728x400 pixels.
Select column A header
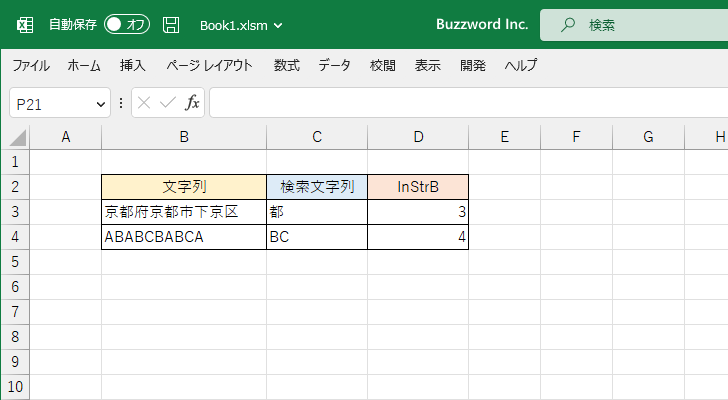coord(65,137)
